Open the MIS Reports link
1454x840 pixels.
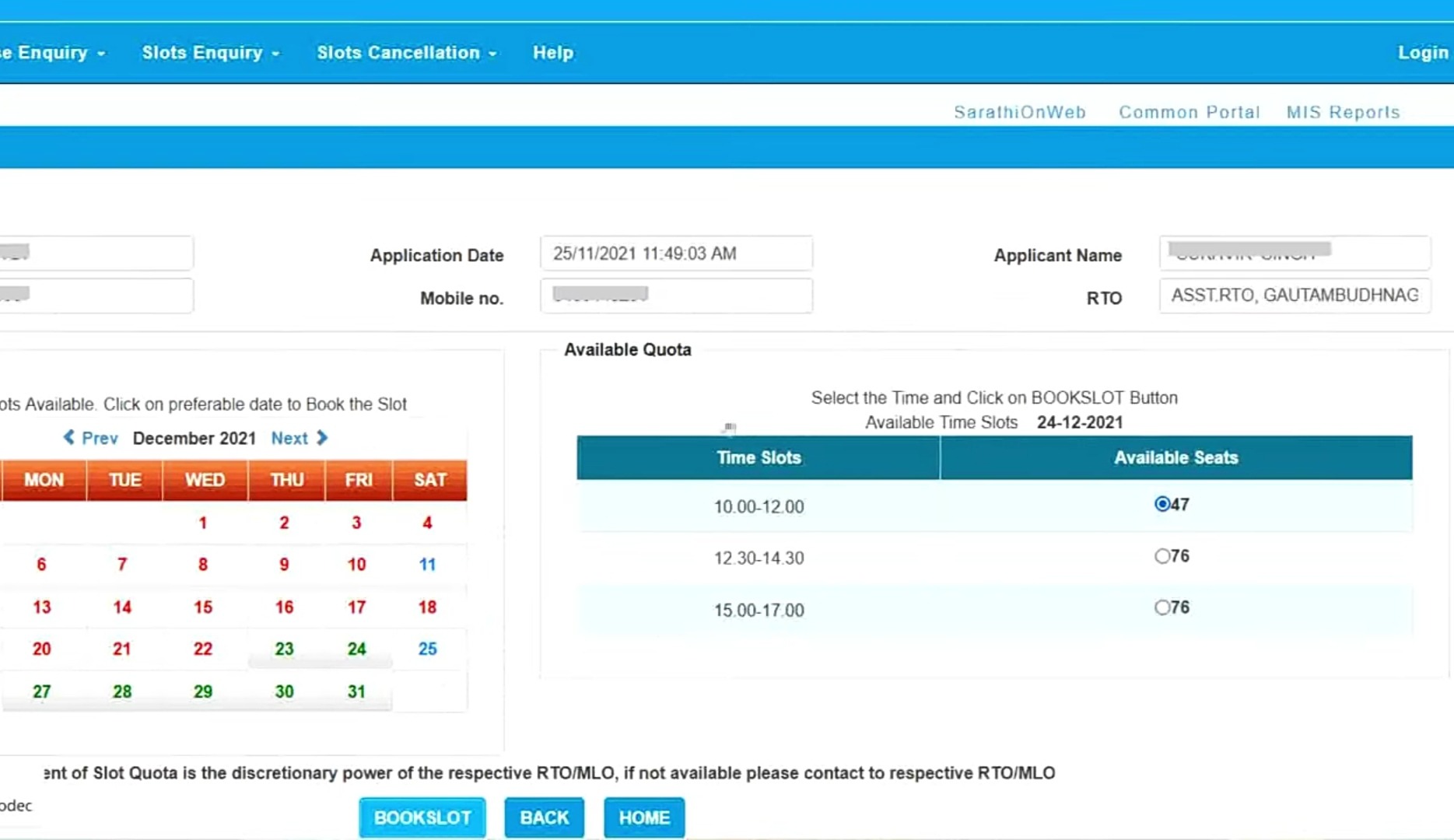tap(1343, 112)
